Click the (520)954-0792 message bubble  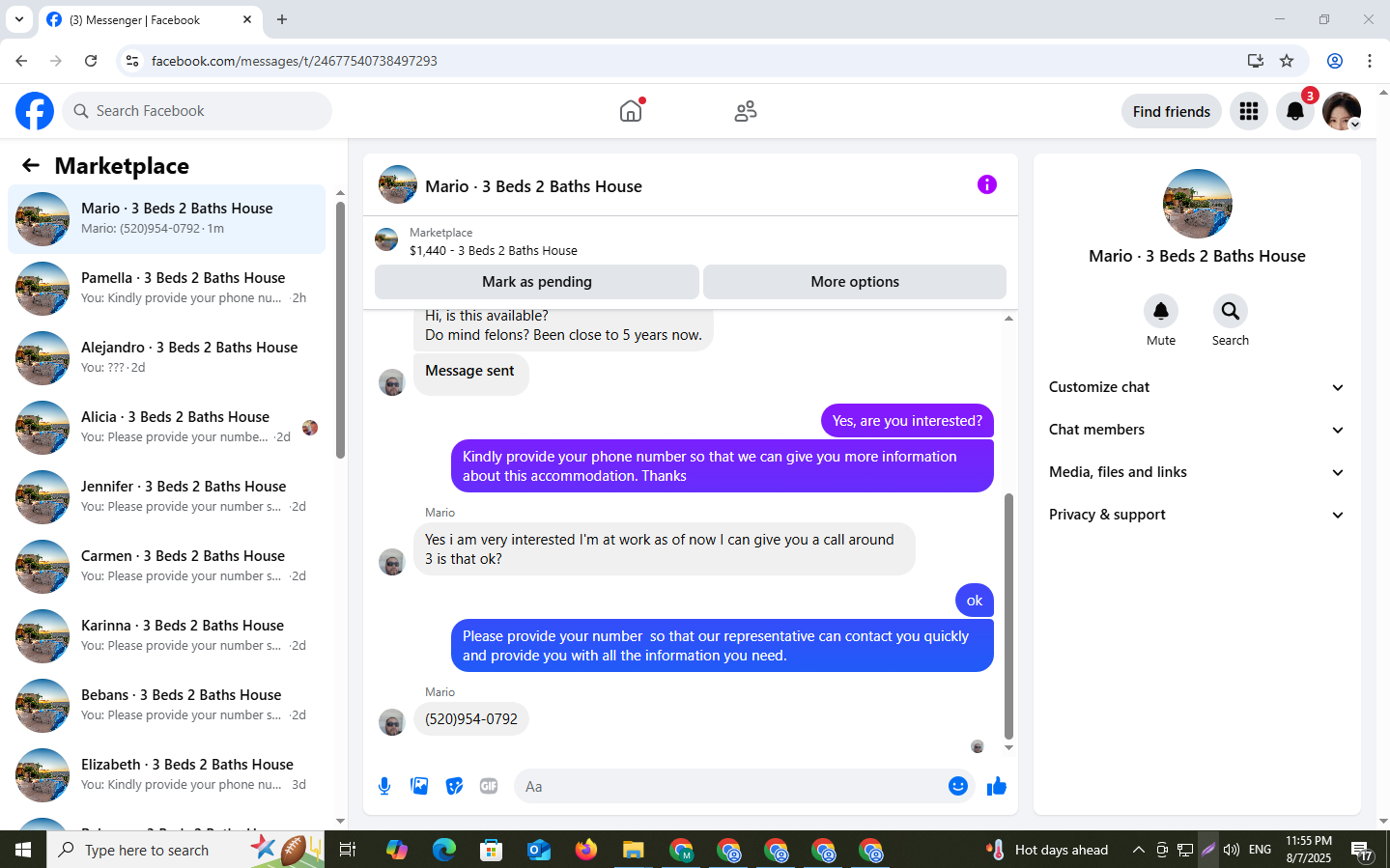tap(471, 719)
